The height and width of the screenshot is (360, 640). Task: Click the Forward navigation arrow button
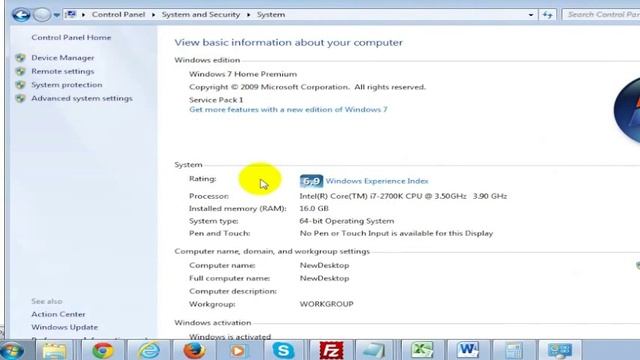tap(42, 15)
